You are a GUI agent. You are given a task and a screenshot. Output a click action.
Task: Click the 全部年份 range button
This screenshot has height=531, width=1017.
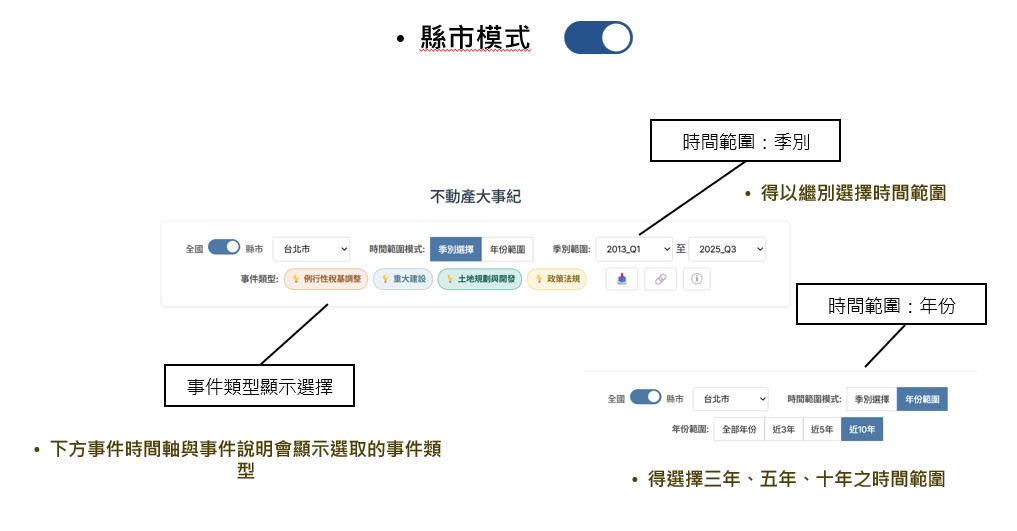pyautogui.click(x=740, y=429)
